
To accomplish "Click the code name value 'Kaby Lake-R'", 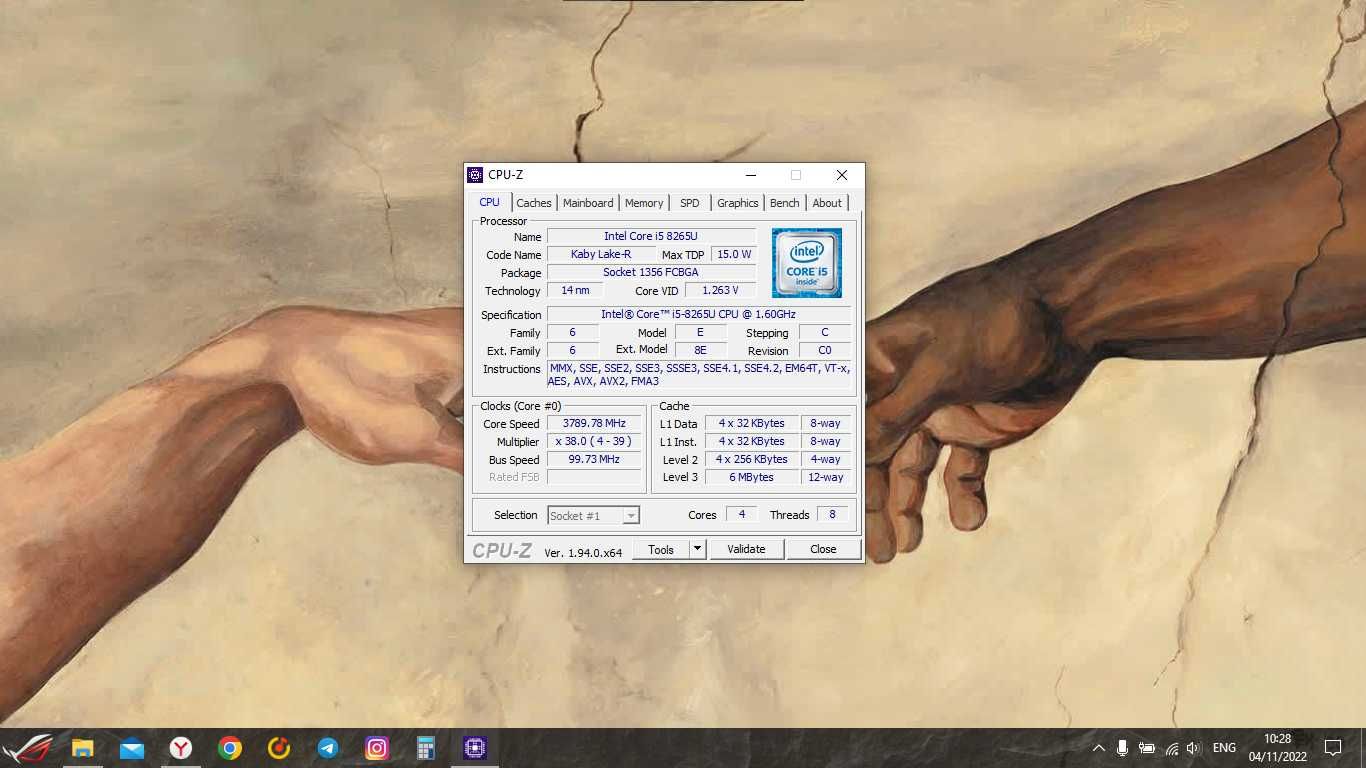I will [x=601, y=254].
